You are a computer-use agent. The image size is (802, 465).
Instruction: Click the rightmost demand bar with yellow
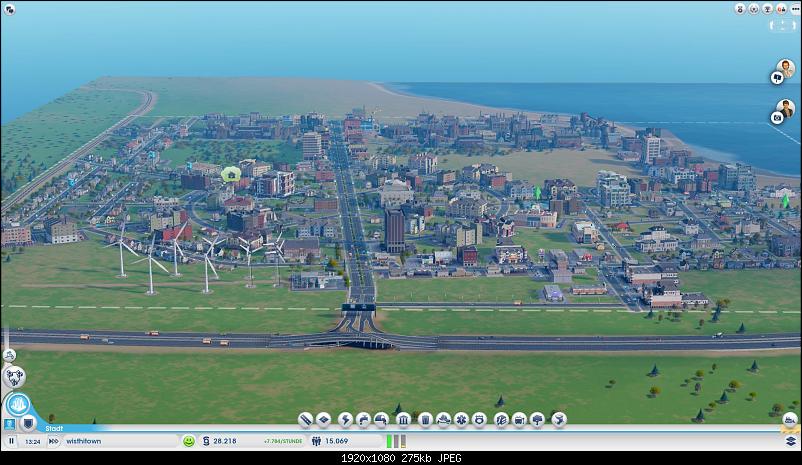pos(404,441)
